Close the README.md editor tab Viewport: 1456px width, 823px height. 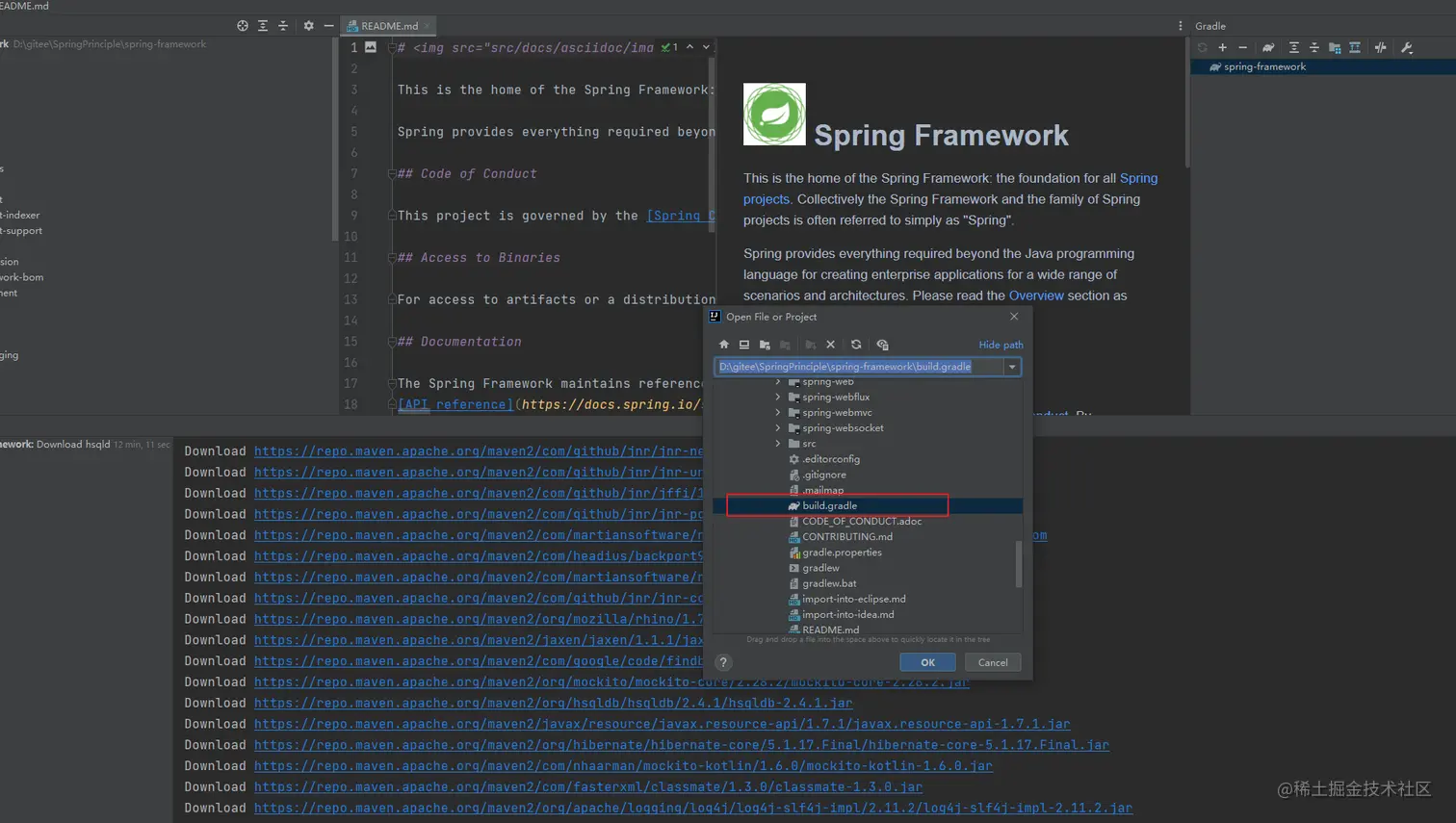coord(427,26)
